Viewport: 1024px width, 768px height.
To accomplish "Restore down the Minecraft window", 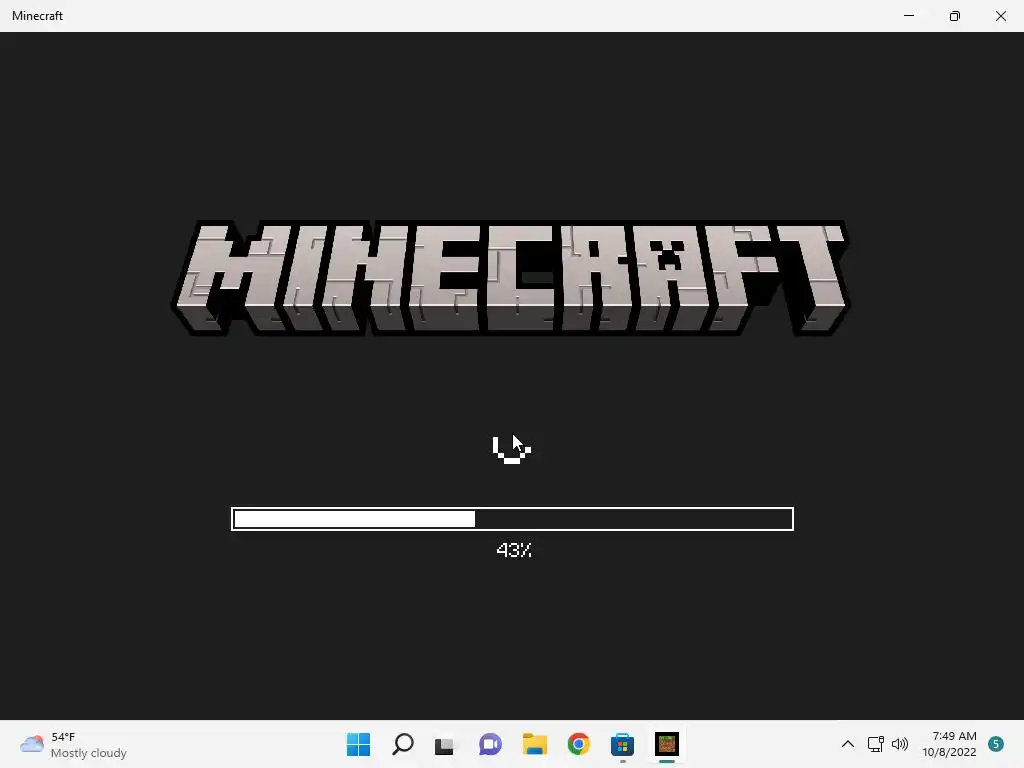I will tap(955, 16).
